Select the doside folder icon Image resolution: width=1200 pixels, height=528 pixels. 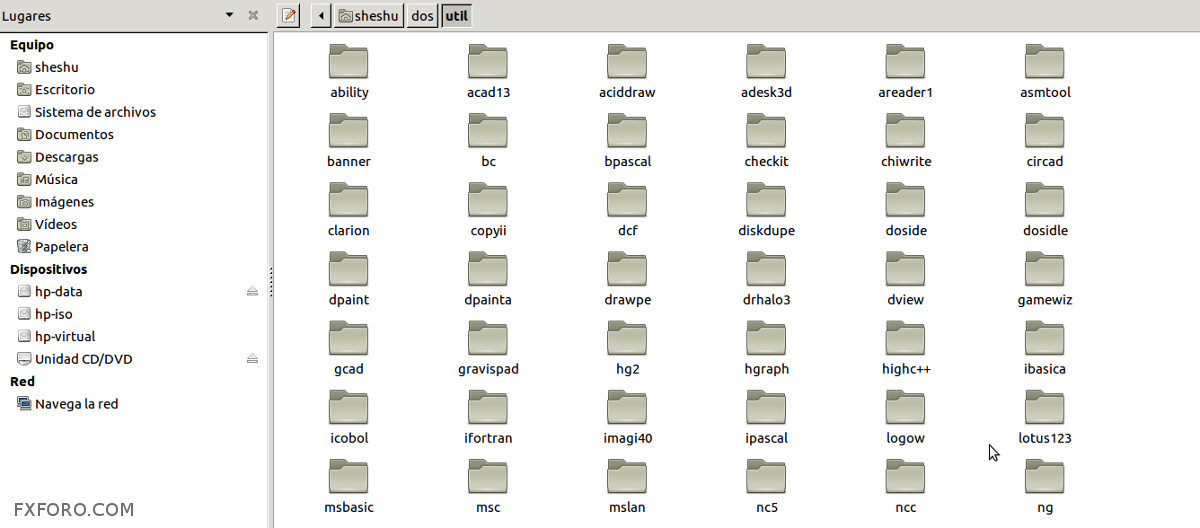[x=905, y=200]
